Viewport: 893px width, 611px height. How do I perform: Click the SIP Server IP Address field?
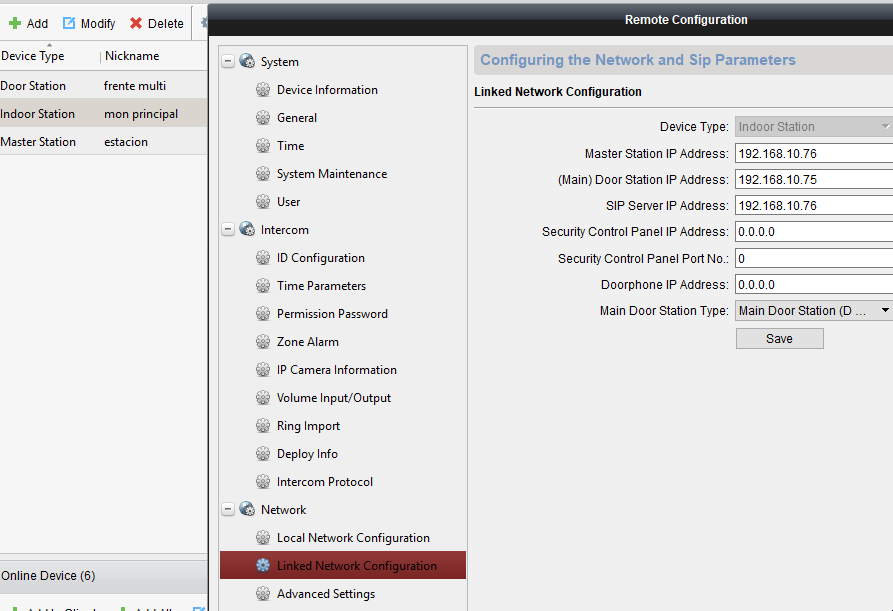coord(814,206)
